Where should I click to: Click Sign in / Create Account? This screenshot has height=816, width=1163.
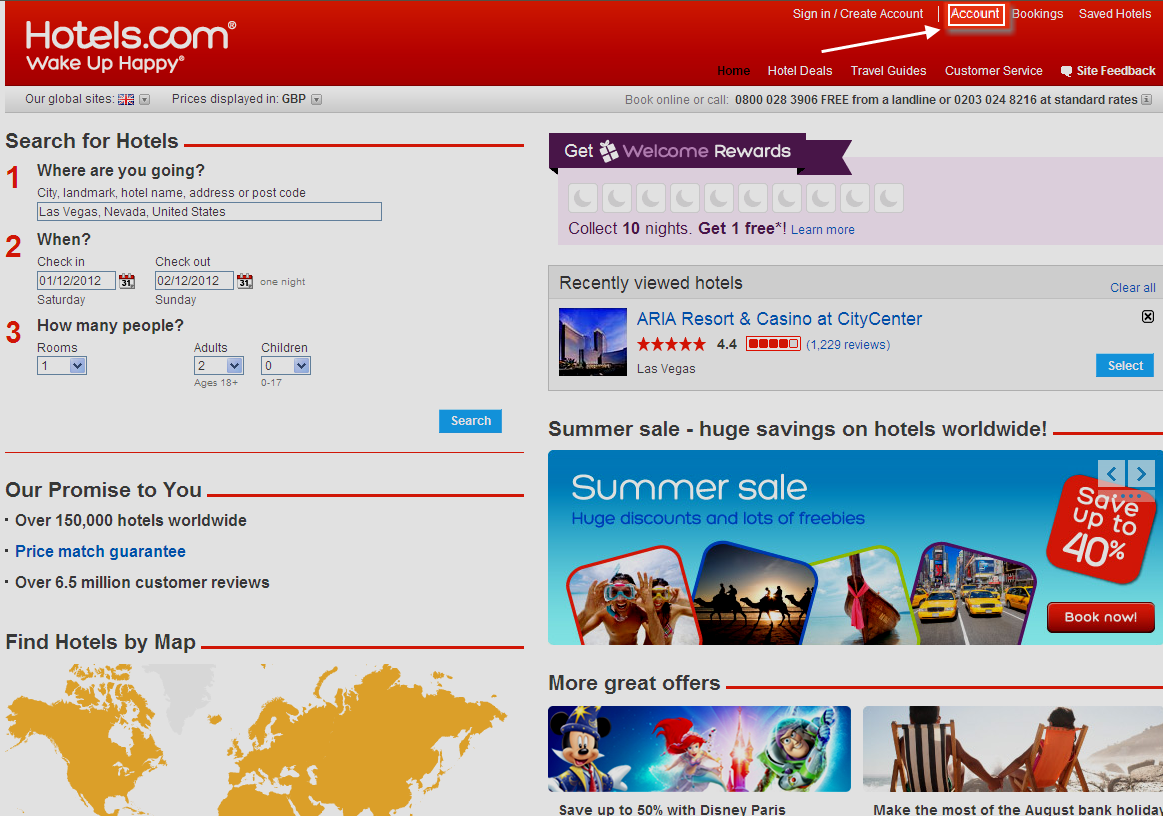(x=858, y=14)
